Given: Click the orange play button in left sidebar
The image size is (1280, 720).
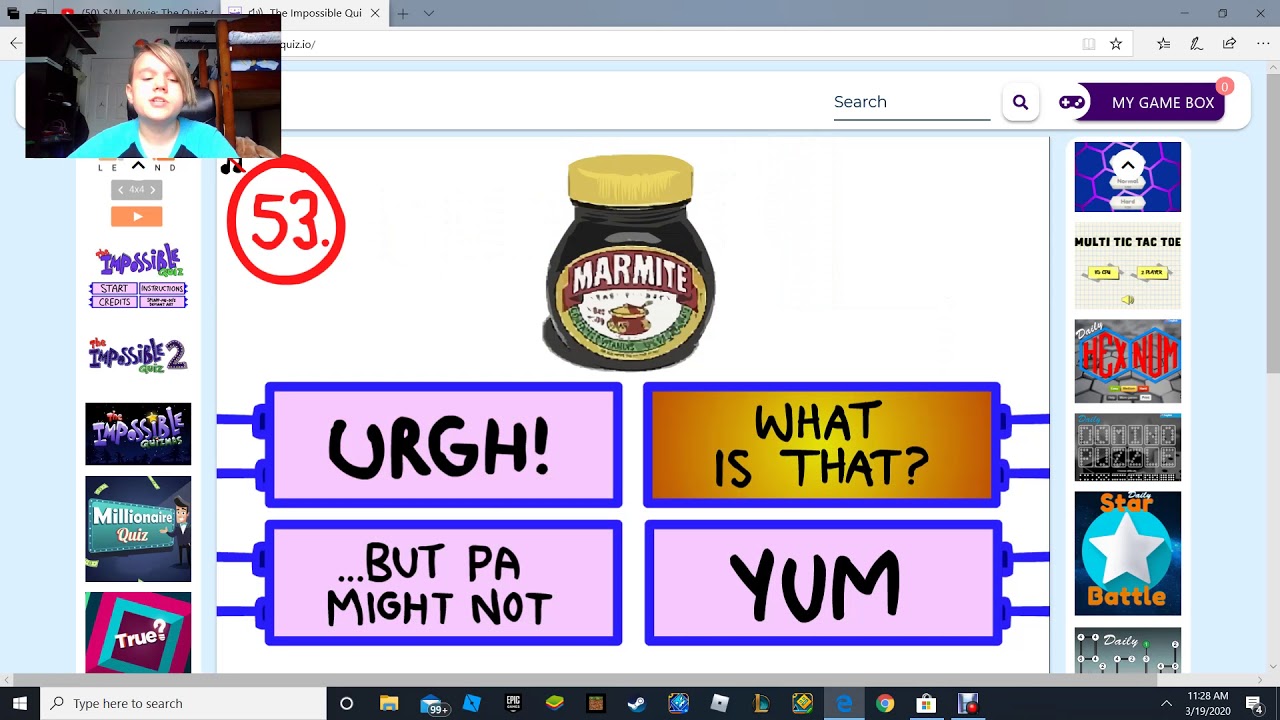Looking at the screenshot, I should (137, 216).
